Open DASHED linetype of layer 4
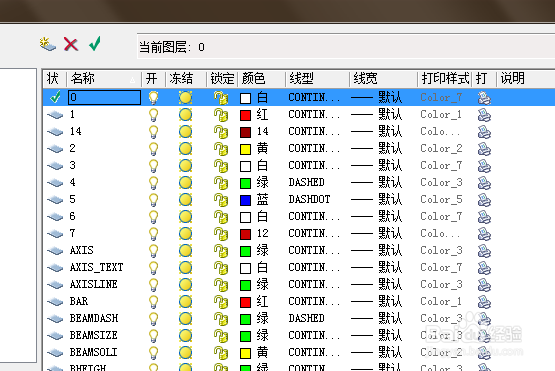555x371 pixels. 307,183
